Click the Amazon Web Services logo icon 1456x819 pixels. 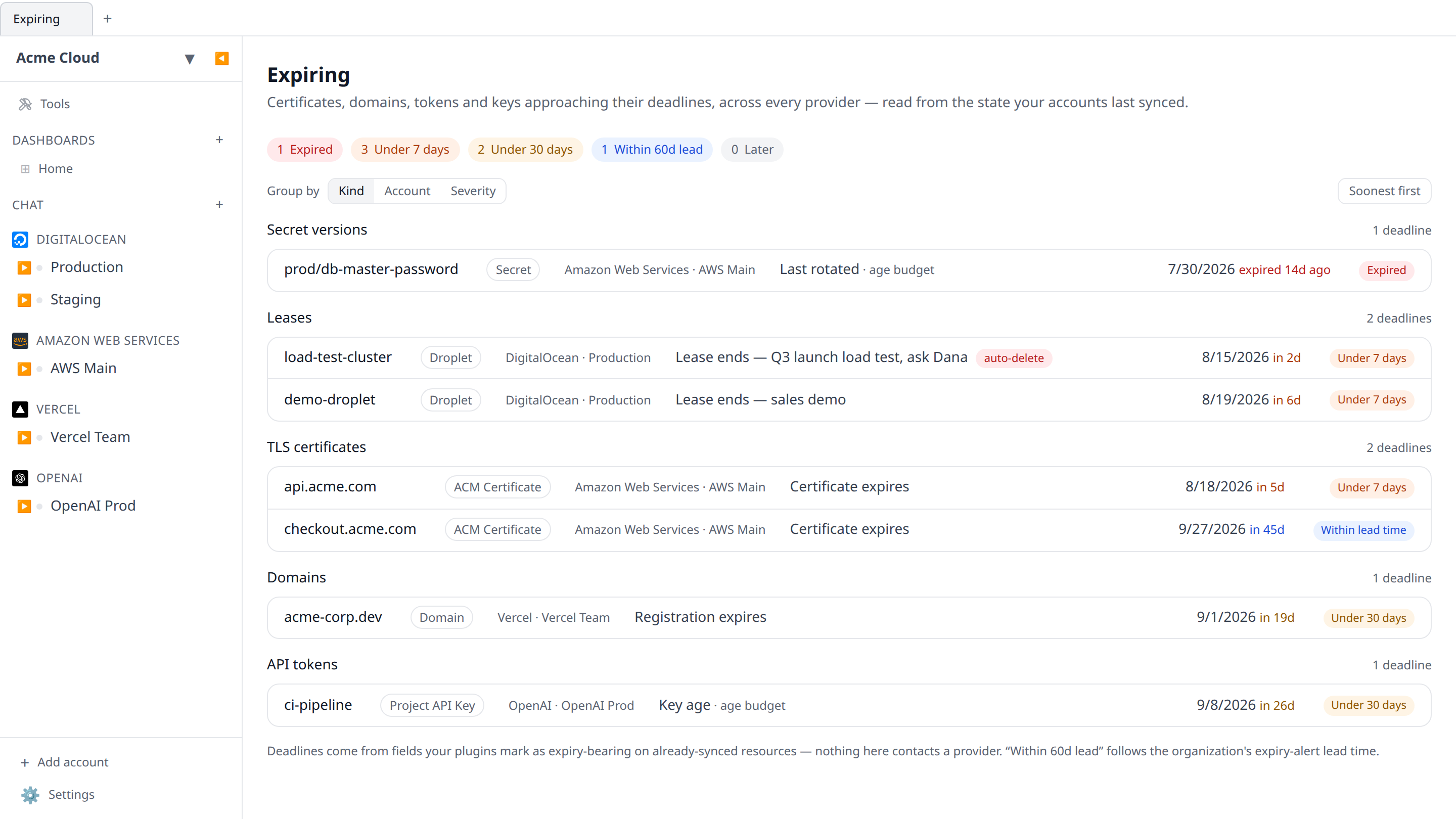click(x=20, y=340)
